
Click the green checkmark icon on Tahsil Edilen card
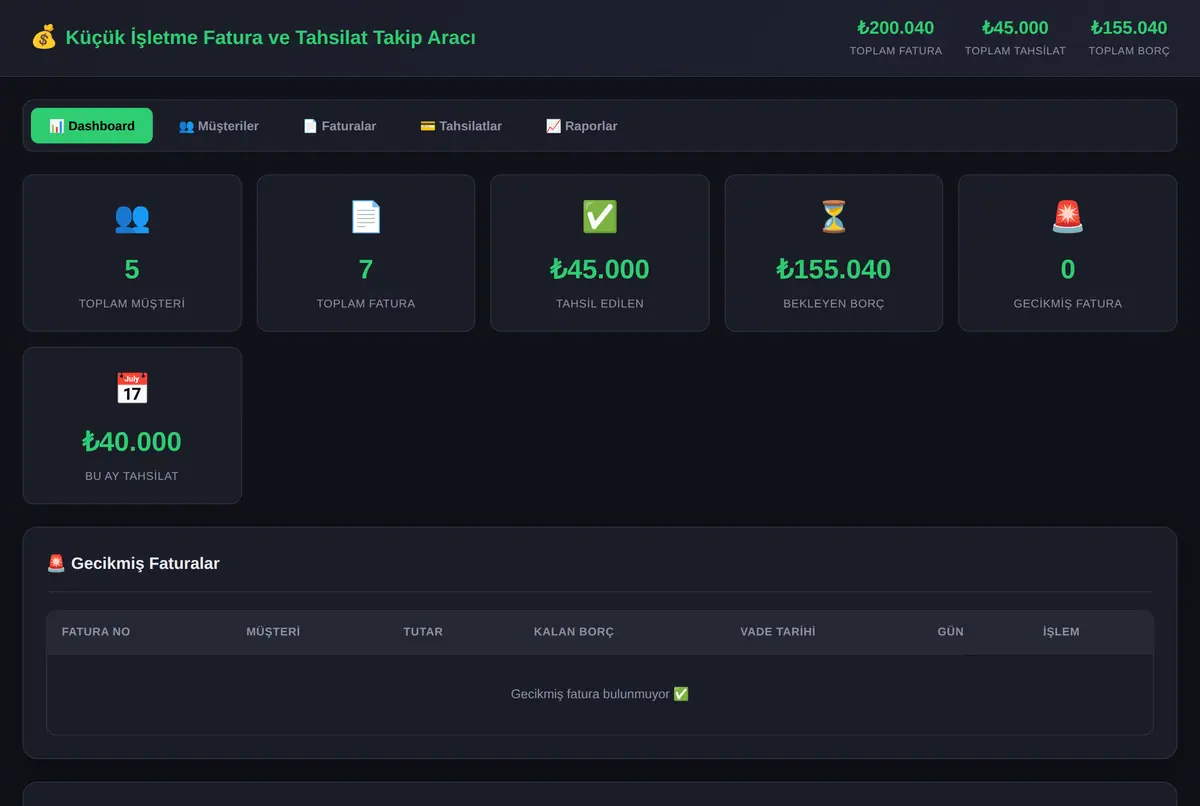pyautogui.click(x=600, y=217)
